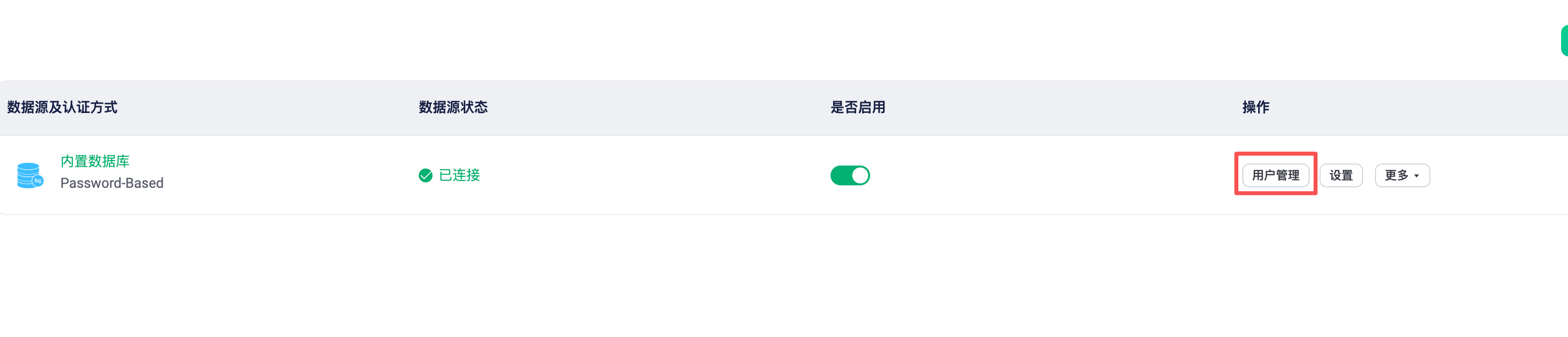Image resolution: width=1568 pixels, height=337 pixels.
Task: Click the blue database icon
Action: 29,175
